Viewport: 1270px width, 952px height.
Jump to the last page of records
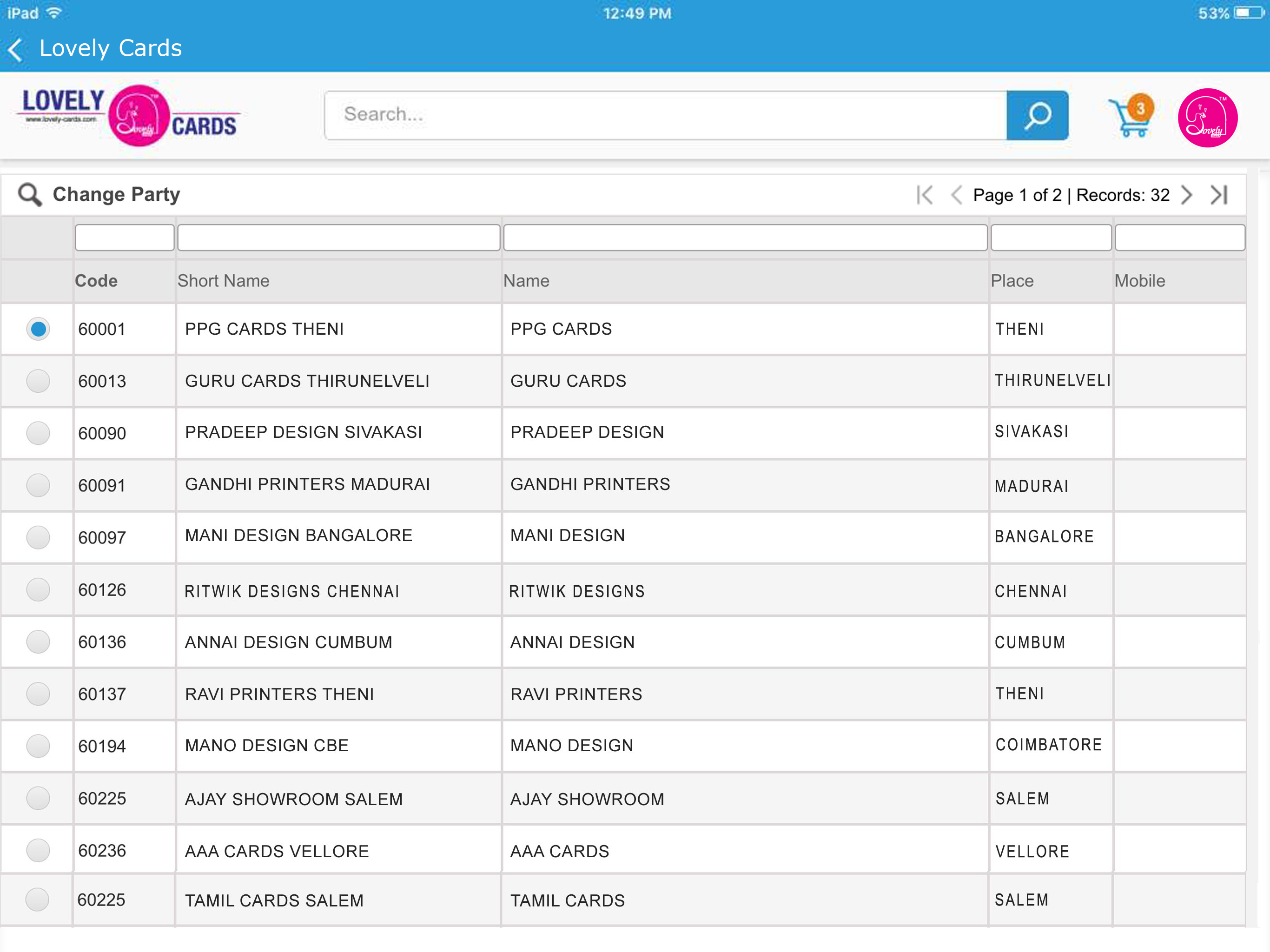(x=1218, y=195)
